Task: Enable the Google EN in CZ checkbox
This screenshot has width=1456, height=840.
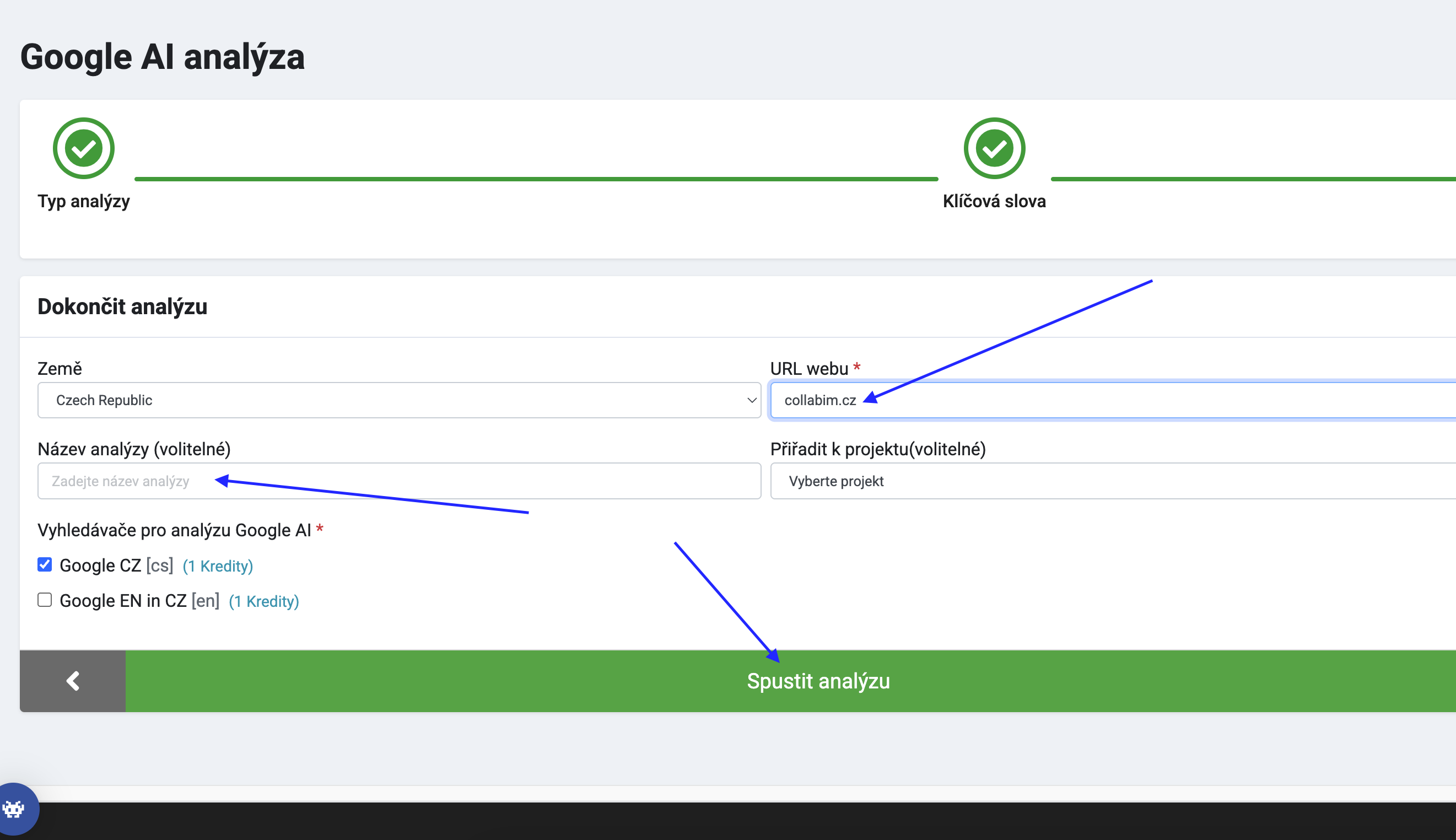Action: 45,600
